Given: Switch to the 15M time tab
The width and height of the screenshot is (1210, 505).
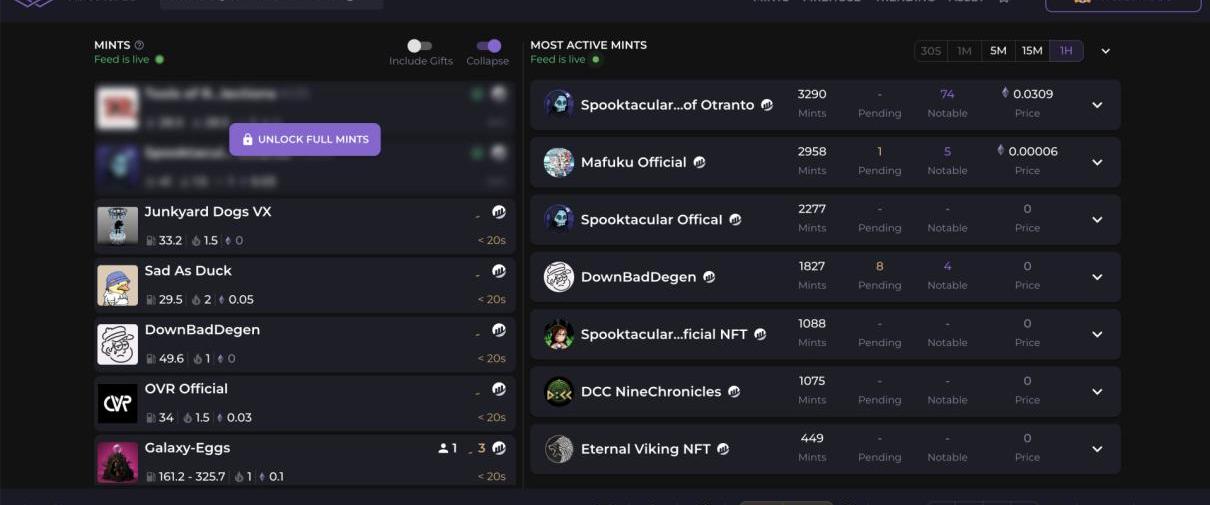Looking at the screenshot, I should [1032, 51].
